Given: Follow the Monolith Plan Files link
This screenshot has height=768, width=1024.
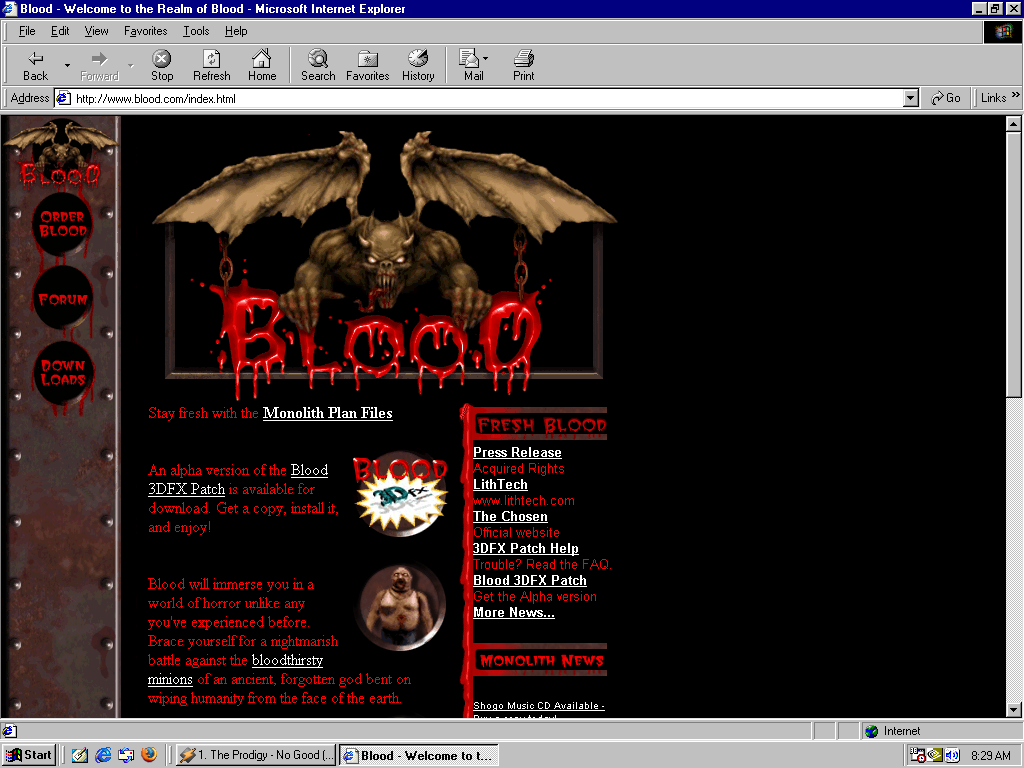Looking at the screenshot, I should pyautogui.click(x=327, y=413).
